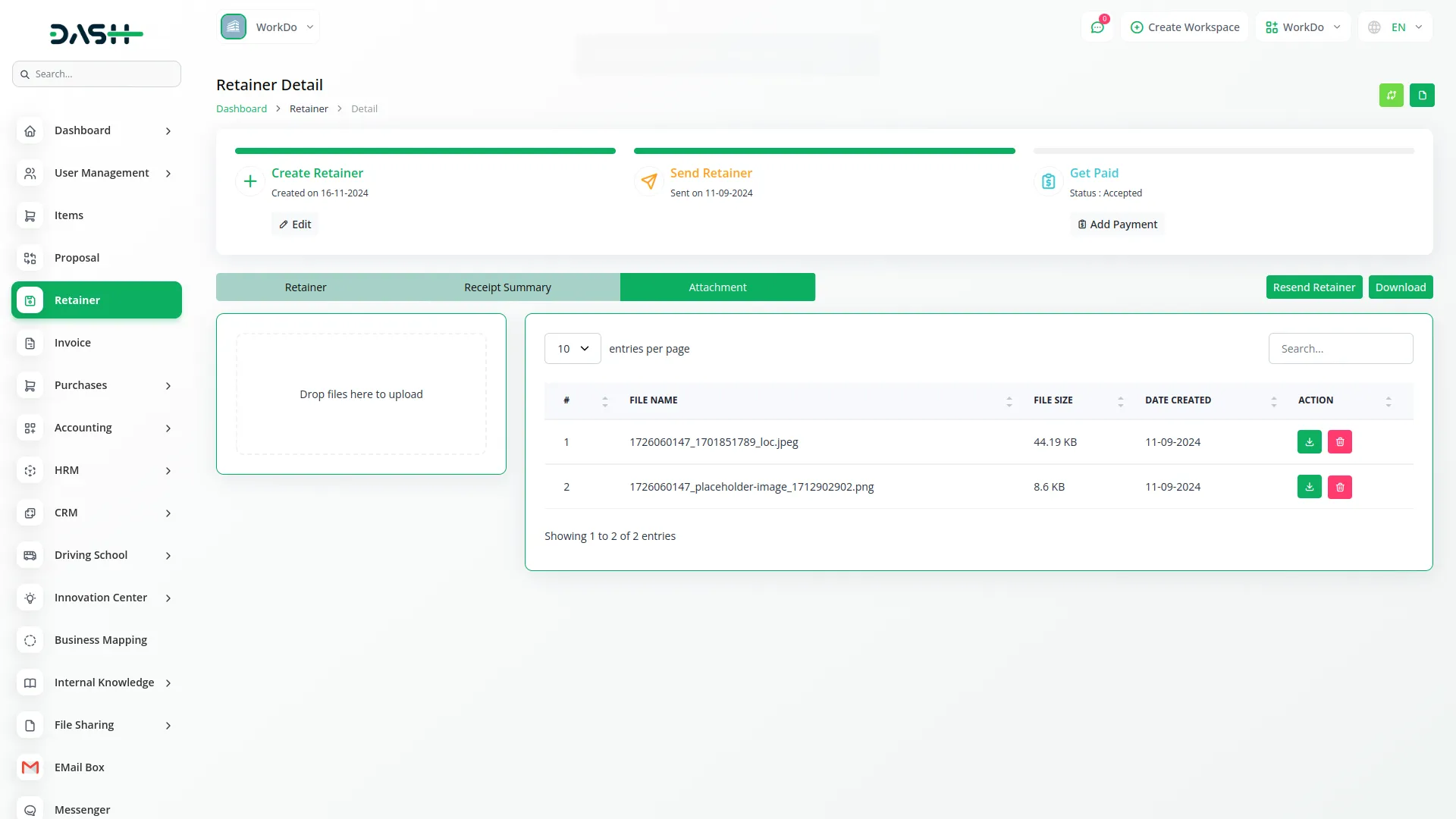This screenshot has width=1456, height=819.
Task: Switch to the Retainer tab
Action: [306, 287]
